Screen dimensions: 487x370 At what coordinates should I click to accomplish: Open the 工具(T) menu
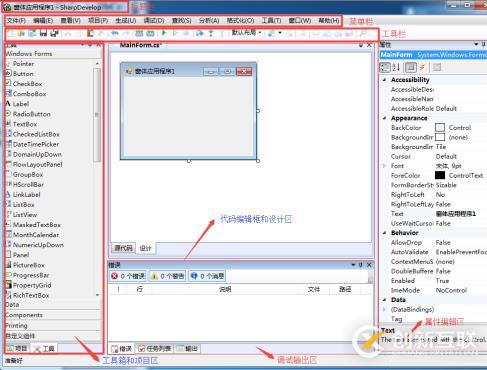point(271,20)
